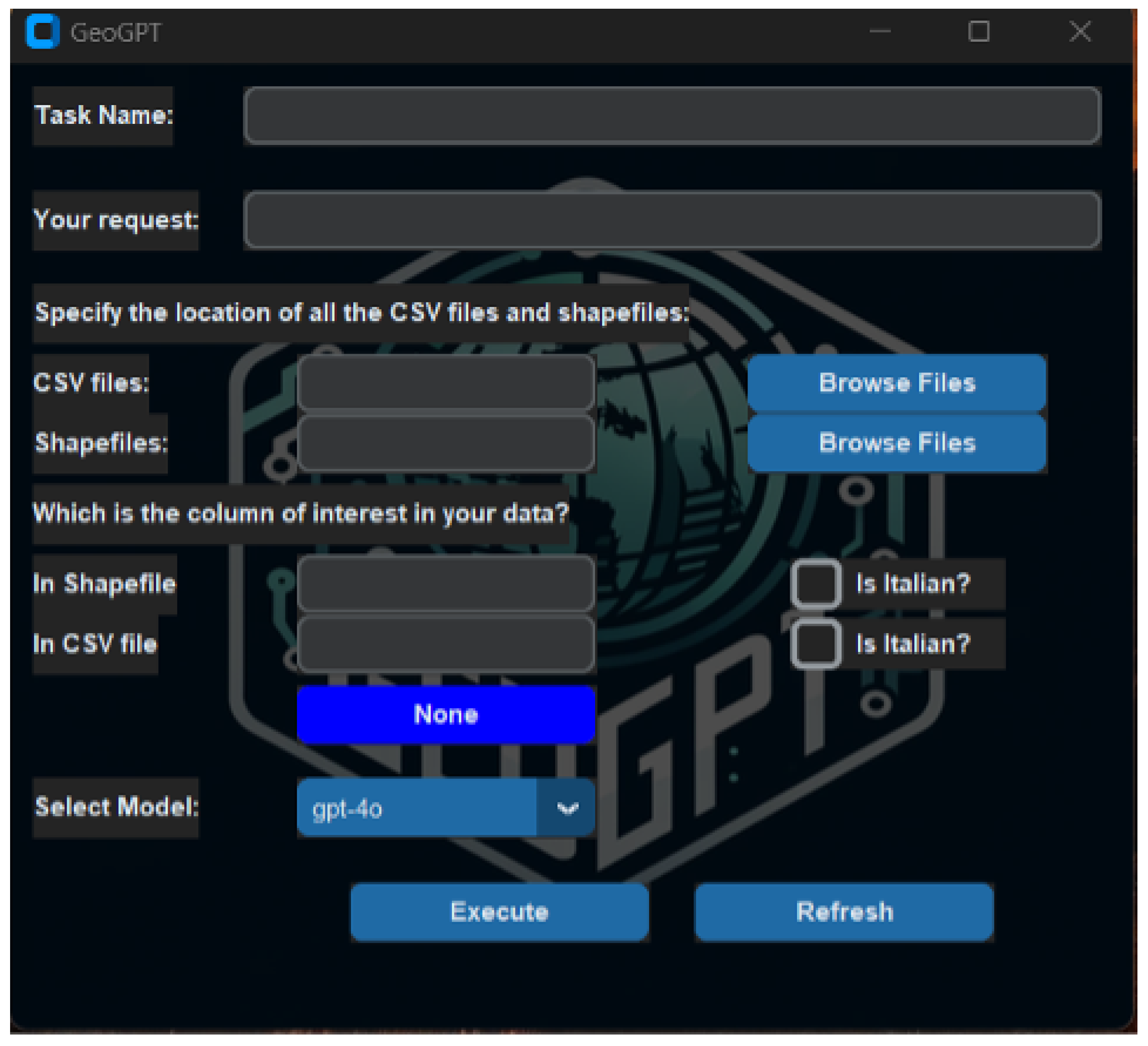Click the Select Model label
The image size is (1148, 1046).
coord(116,807)
